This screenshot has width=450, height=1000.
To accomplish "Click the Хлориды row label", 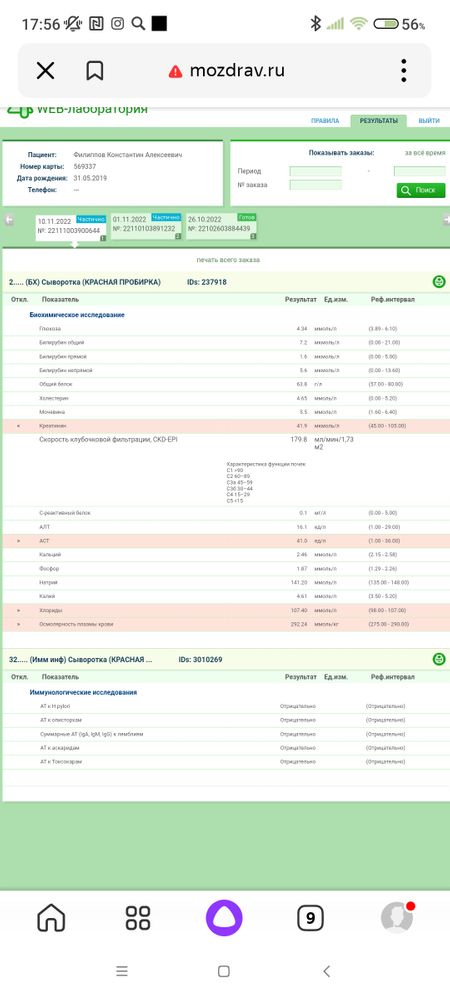I will click(50, 610).
